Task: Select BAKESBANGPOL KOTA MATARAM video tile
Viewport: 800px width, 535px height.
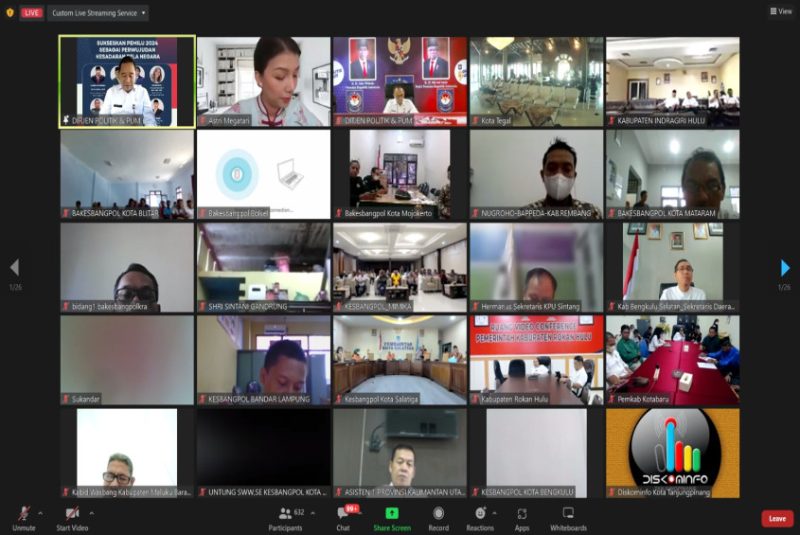Action: (672, 174)
